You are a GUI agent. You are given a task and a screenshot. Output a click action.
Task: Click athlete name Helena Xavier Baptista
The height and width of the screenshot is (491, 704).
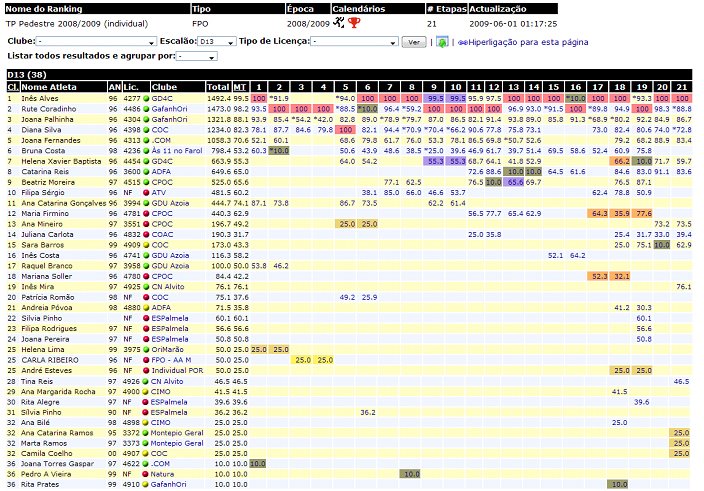[x=61, y=161]
